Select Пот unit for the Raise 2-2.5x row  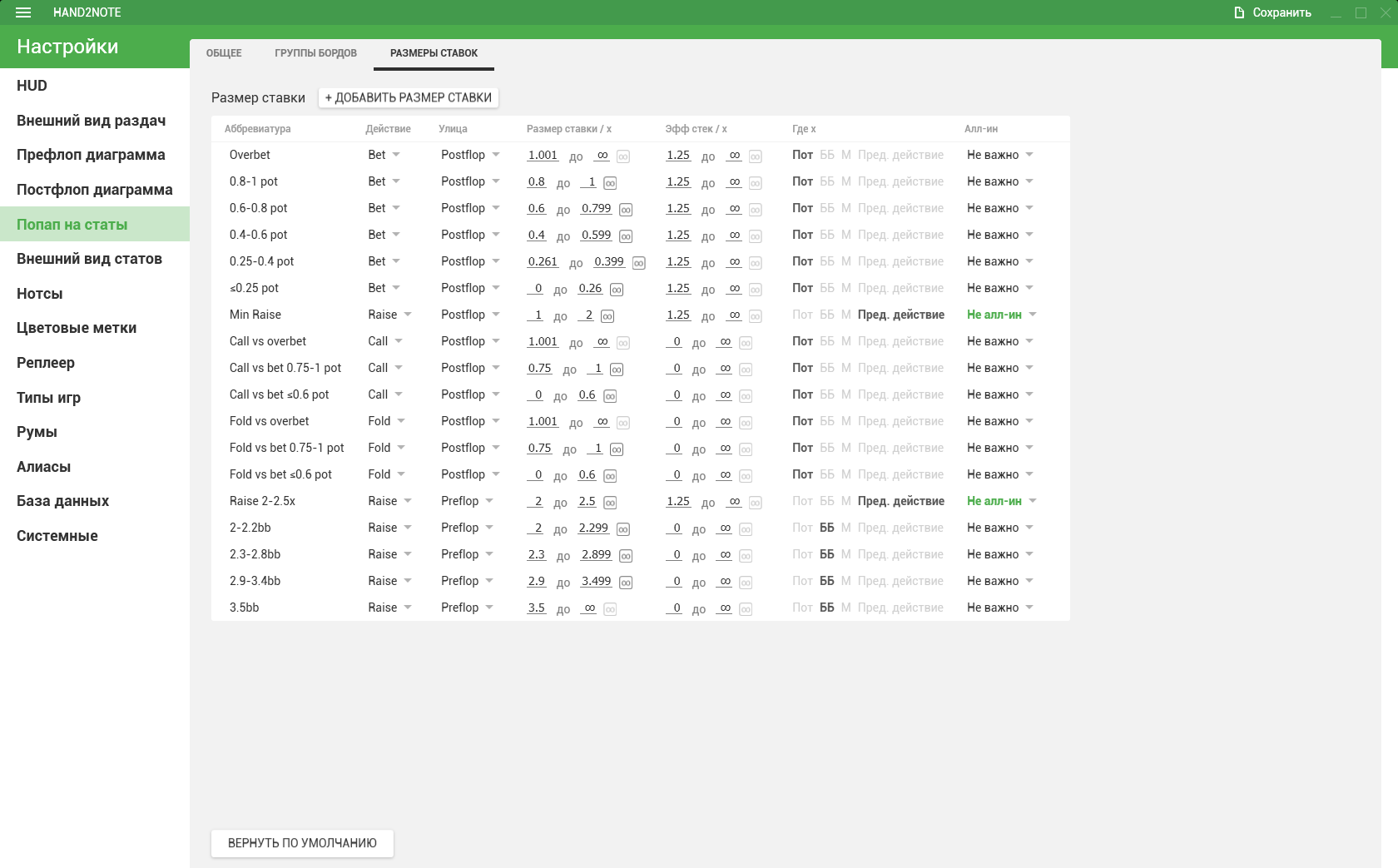802,501
